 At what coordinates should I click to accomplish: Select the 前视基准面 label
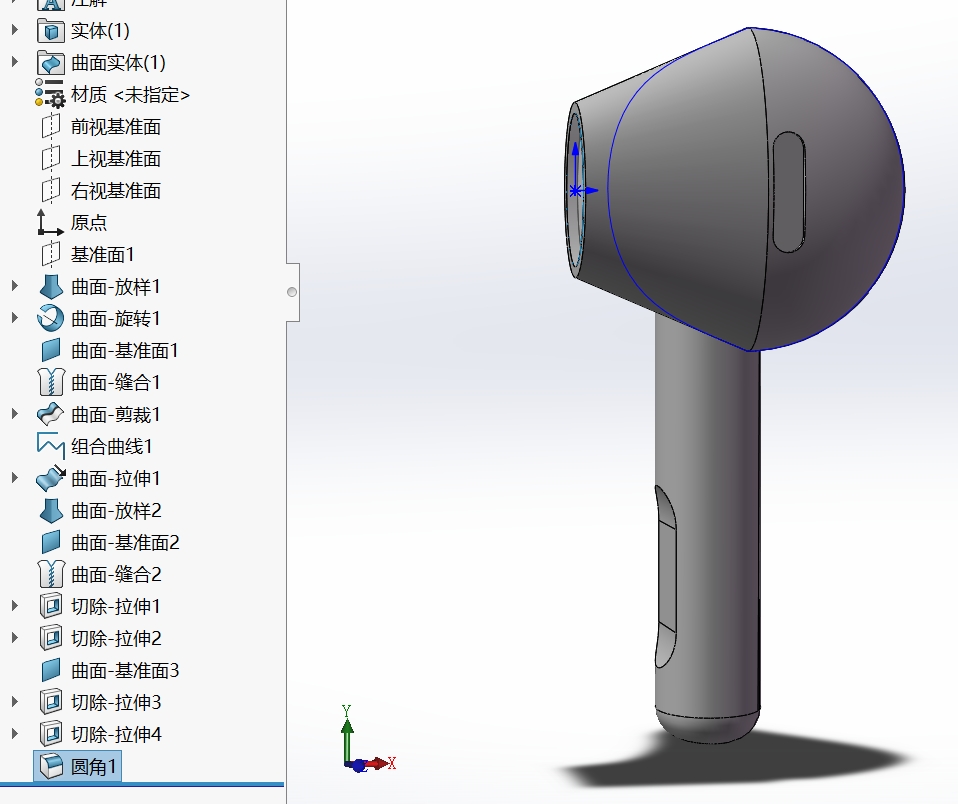(x=115, y=126)
